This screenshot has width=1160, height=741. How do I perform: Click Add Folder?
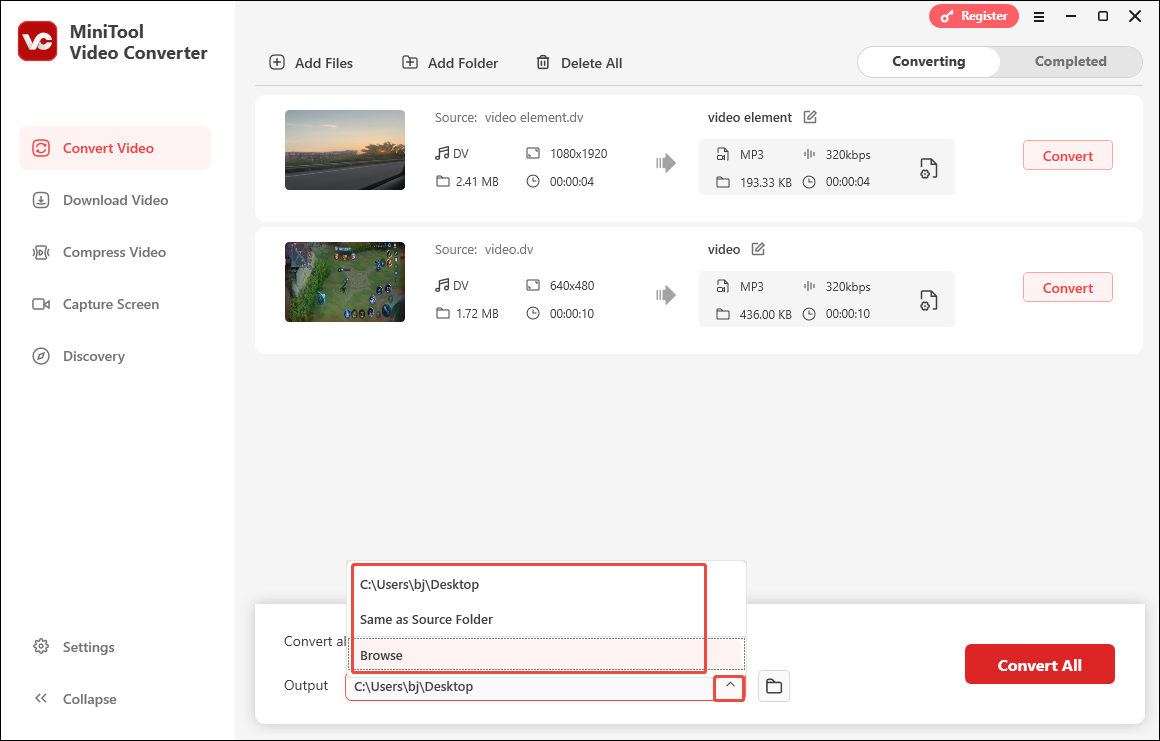click(450, 63)
